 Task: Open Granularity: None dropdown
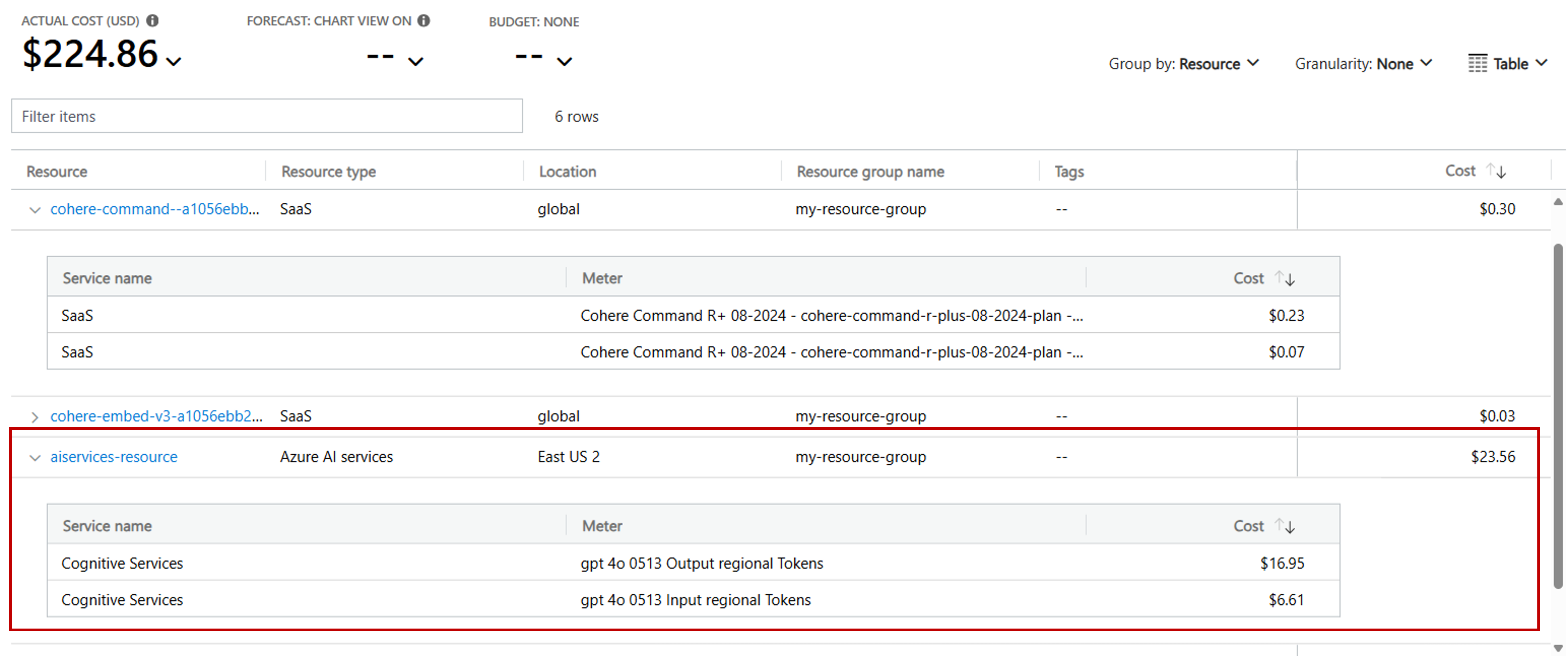pos(1363,63)
